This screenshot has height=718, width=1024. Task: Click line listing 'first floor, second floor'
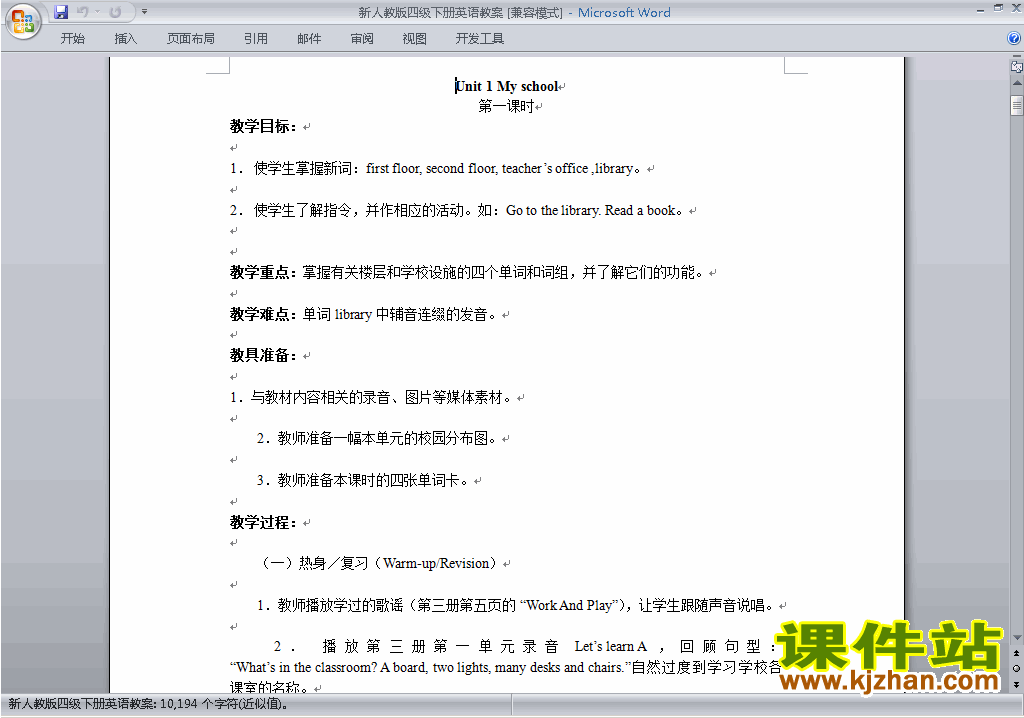[x=436, y=169]
